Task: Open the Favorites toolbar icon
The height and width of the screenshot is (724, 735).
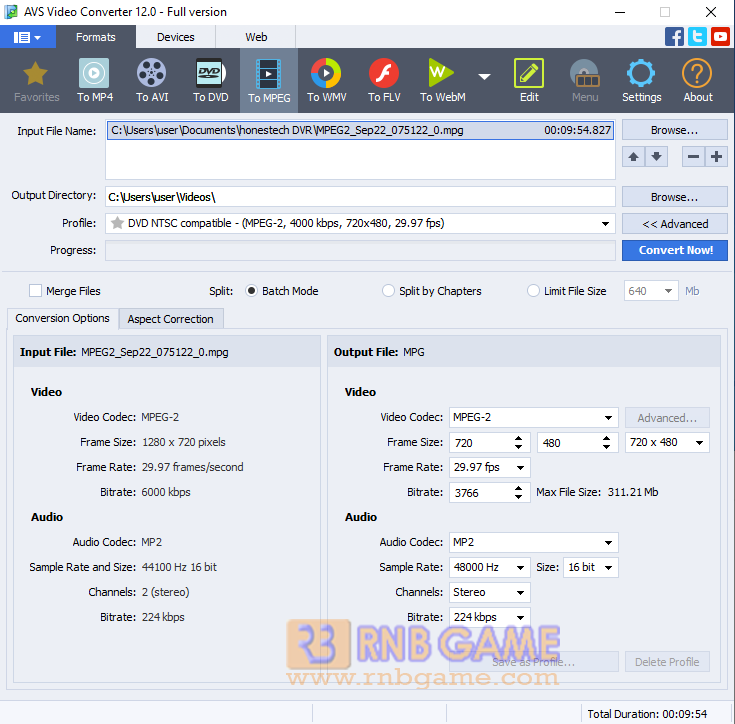Action: 36,81
